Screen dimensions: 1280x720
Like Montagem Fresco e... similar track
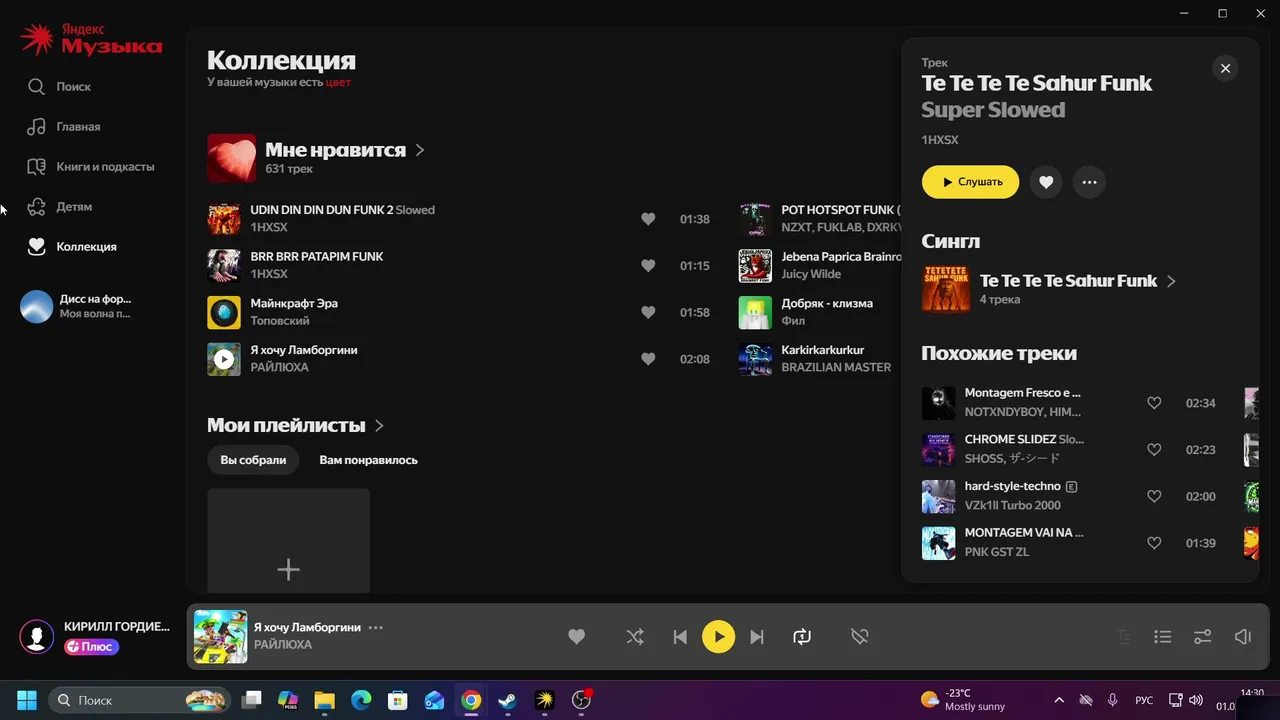1154,403
